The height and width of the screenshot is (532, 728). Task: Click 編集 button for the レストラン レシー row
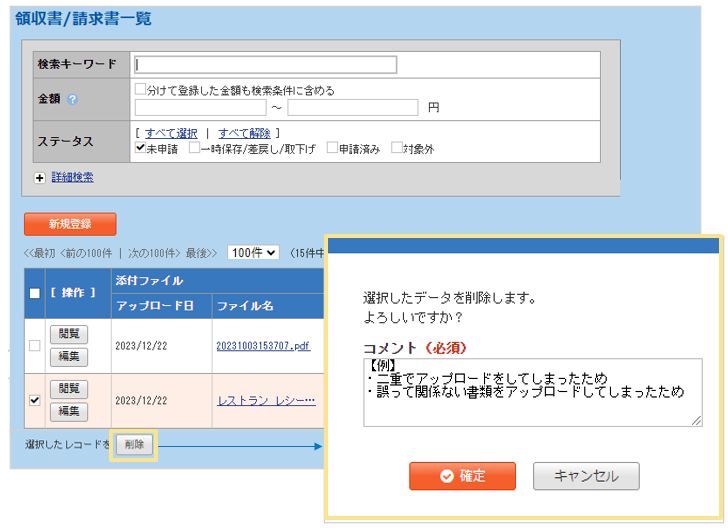pyautogui.click(x=69, y=410)
